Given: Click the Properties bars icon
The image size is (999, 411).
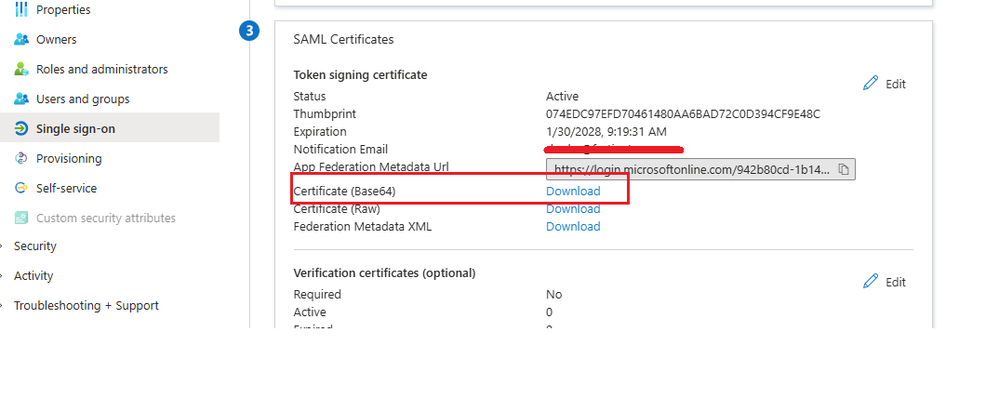Looking at the screenshot, I should pyautogui.click(x=21, y=10).
